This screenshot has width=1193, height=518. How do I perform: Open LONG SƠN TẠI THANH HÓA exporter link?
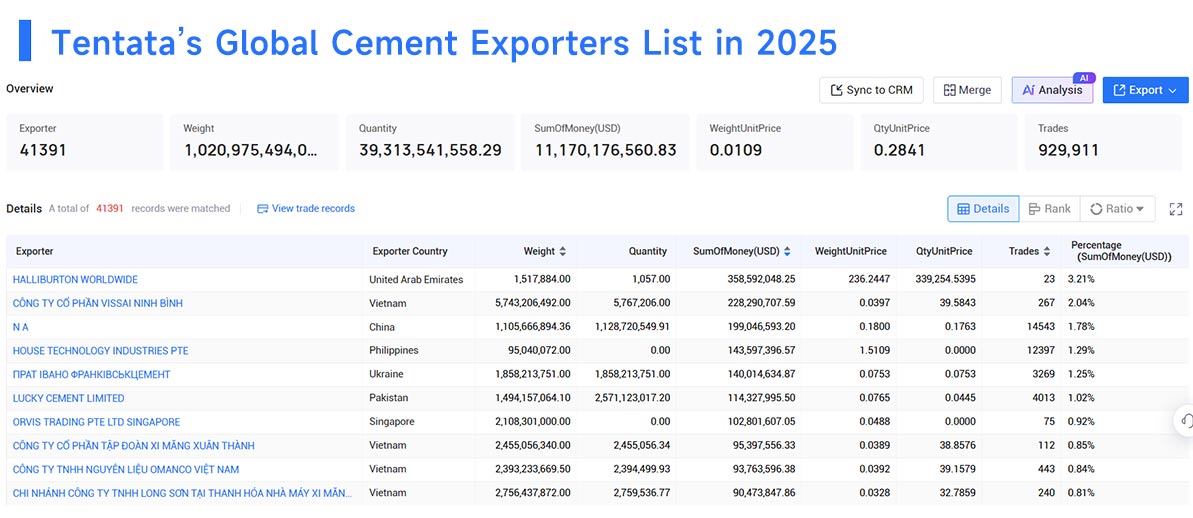pos(183,493)
